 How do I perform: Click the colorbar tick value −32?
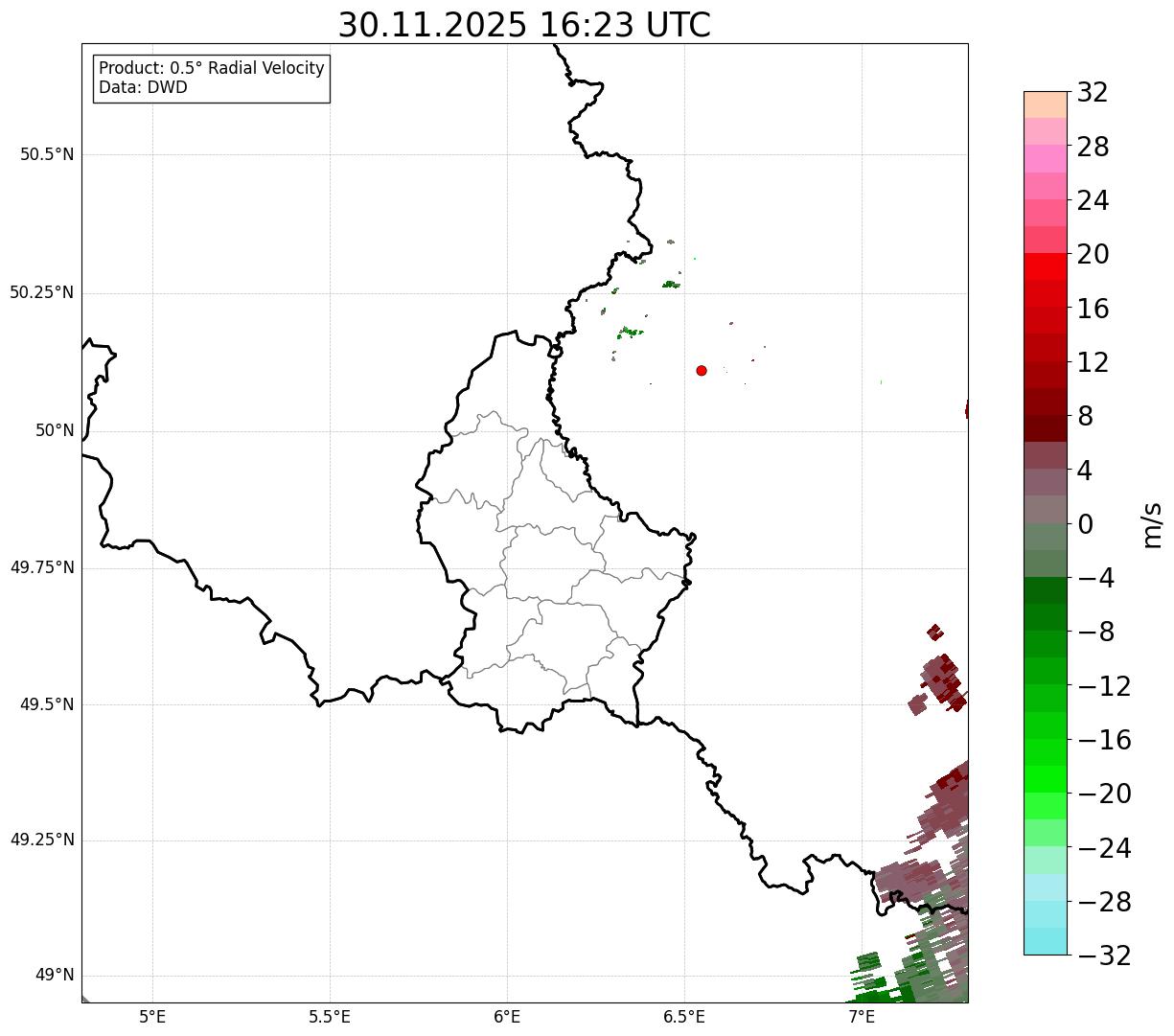(1104, 955)
